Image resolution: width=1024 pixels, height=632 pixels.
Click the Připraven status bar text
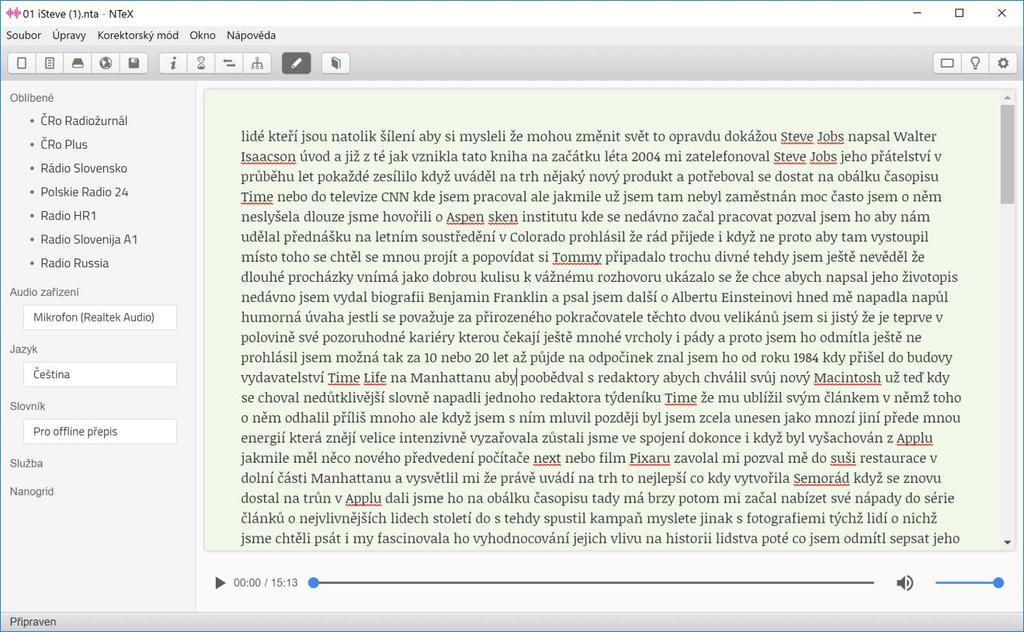click(x=33, y=622)
